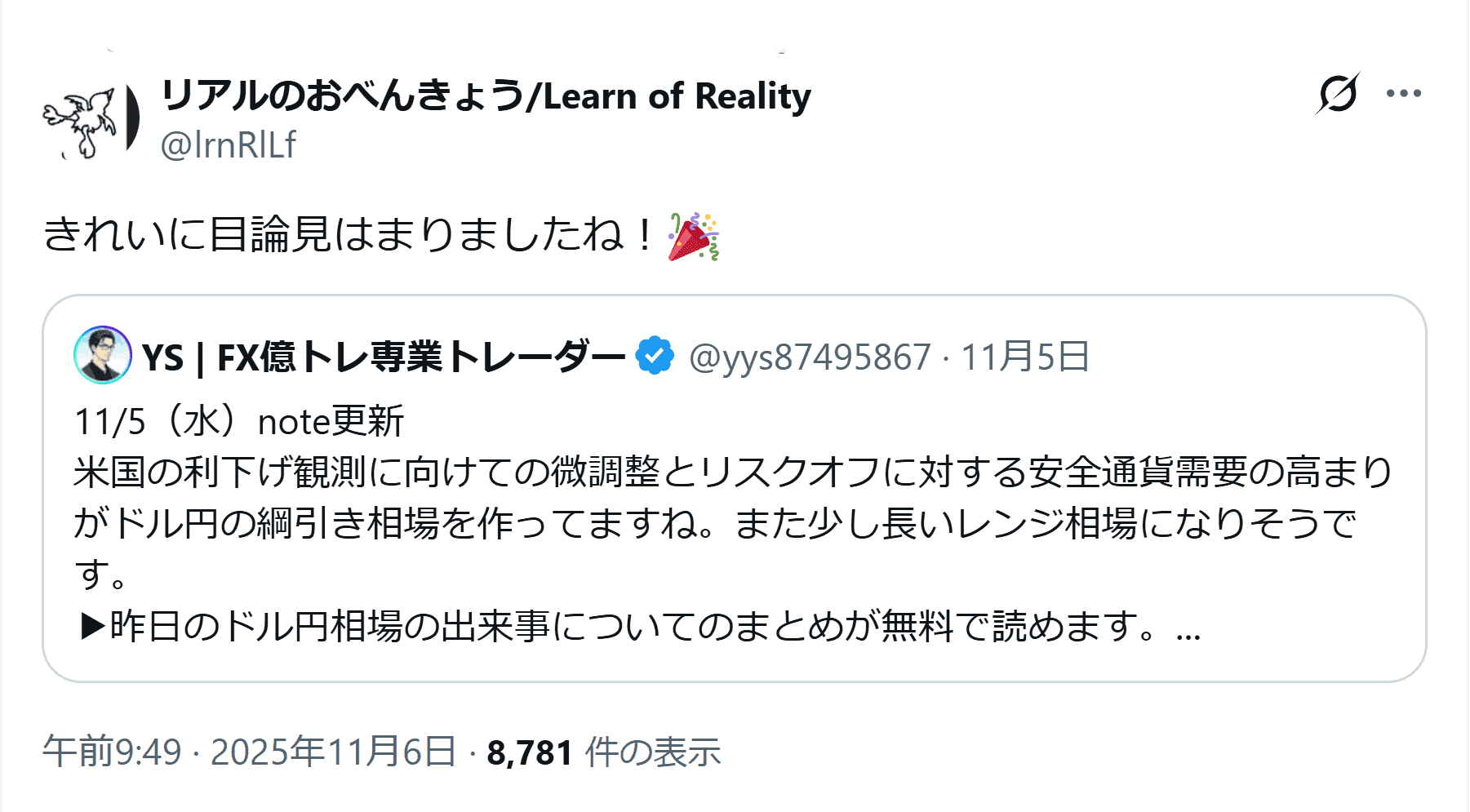Click the blue verified badge
The width and height of the screenshot is (1470, 812).
655,356
